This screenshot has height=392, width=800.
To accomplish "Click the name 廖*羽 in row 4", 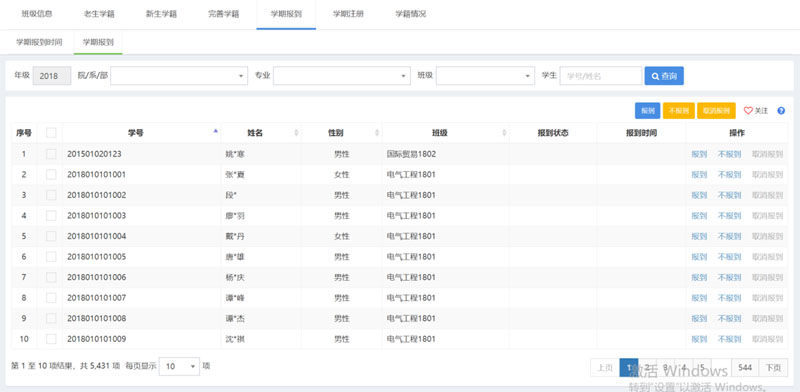I will coord(235,215).
